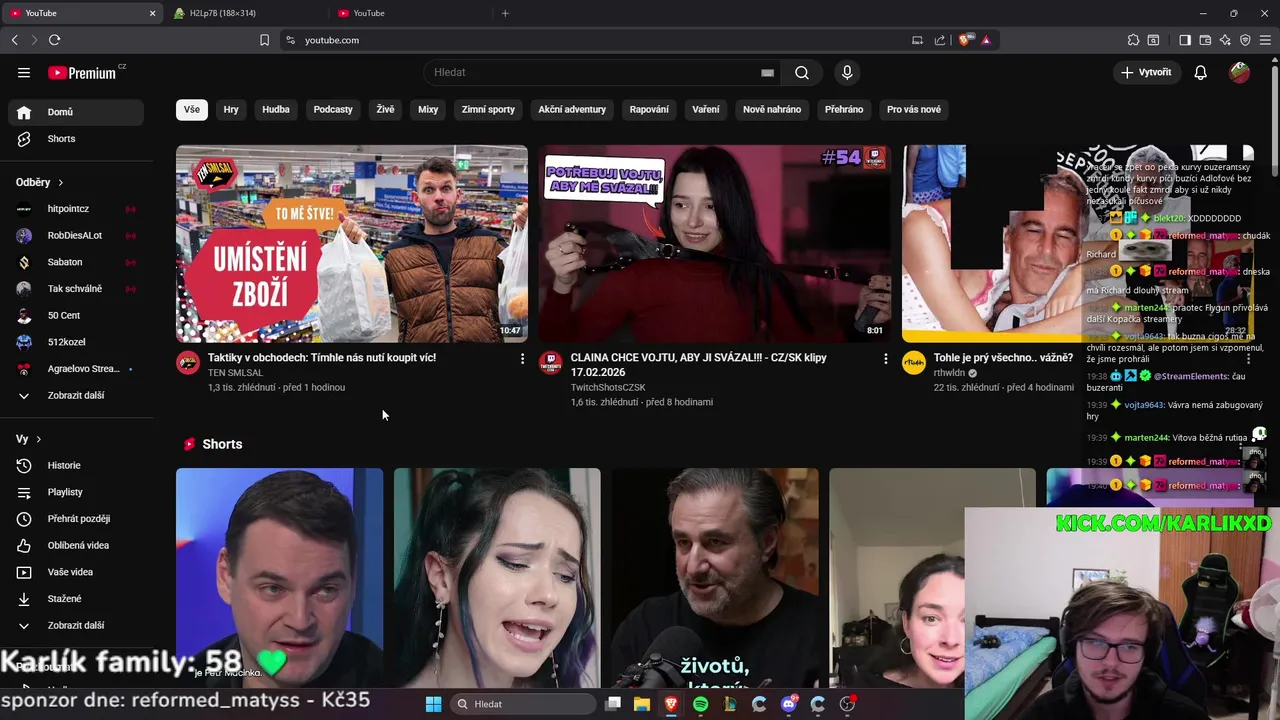
Task: Click the magnifier search button
Action: point(802,72)
